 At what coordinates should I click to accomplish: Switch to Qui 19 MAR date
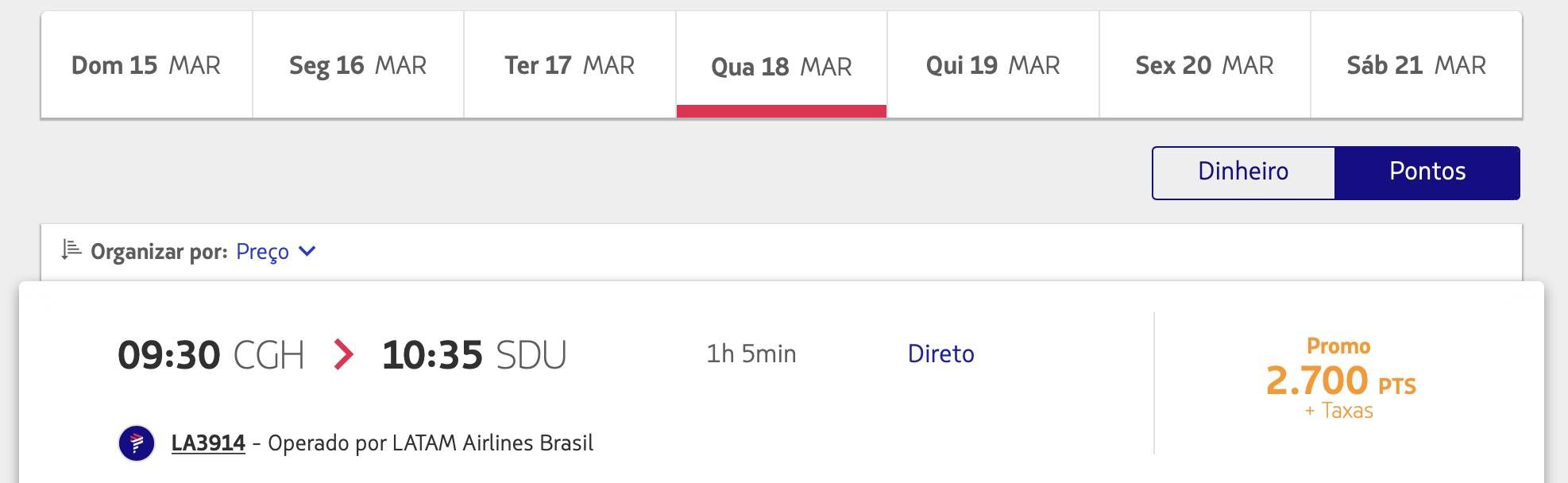(x=993, y=65)
